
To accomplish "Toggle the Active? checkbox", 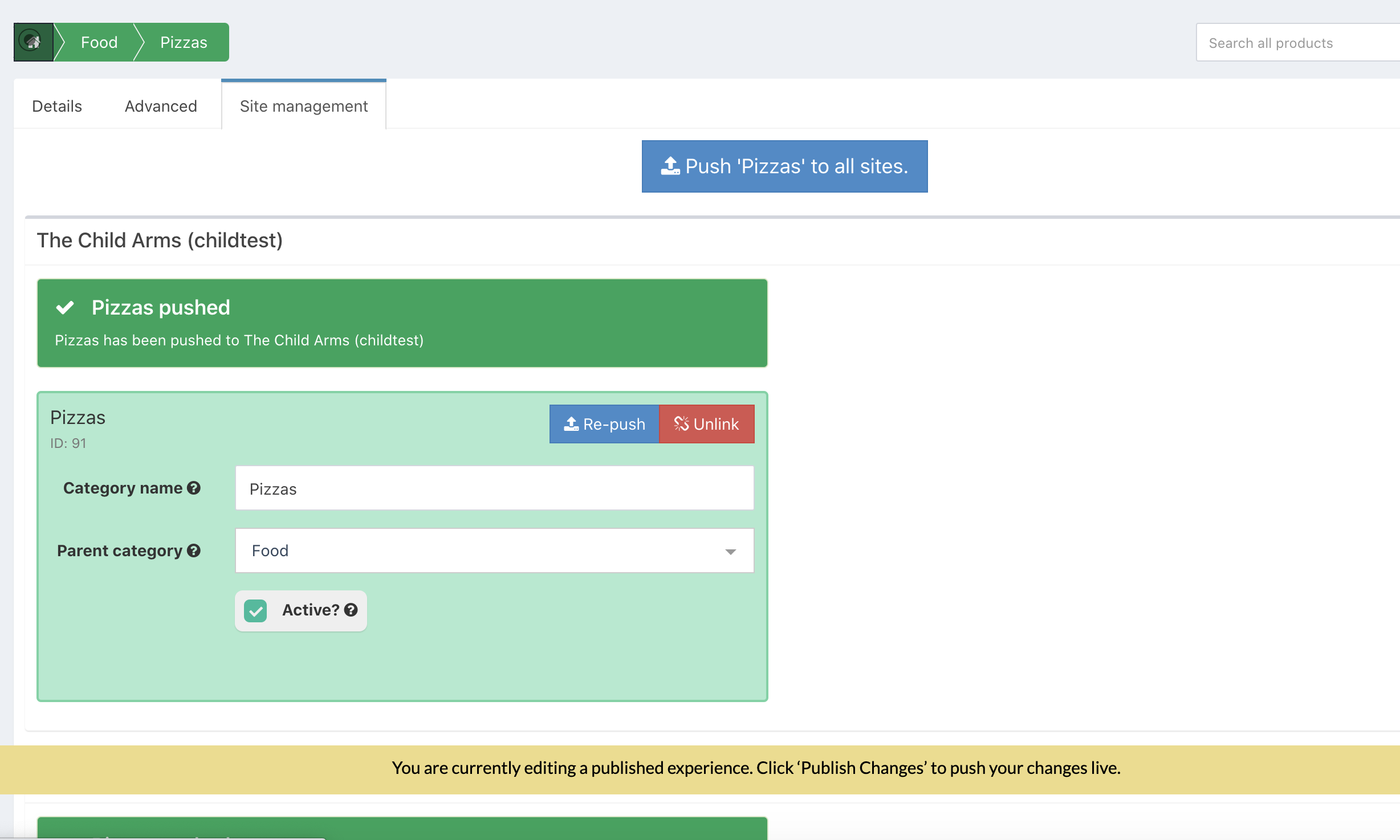I will 255,611.
